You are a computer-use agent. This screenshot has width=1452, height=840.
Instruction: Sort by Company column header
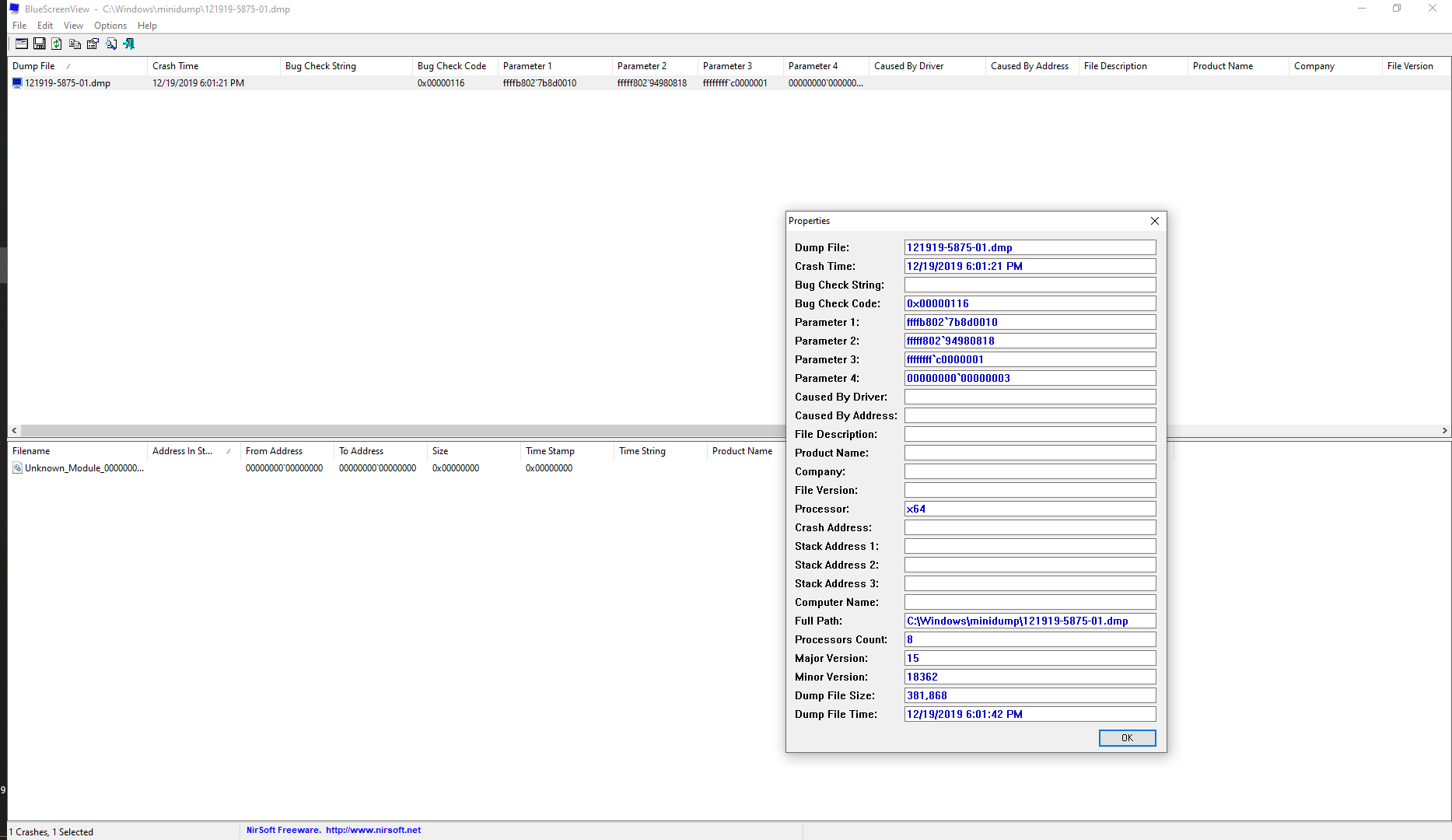click(x=1335, y=66)
